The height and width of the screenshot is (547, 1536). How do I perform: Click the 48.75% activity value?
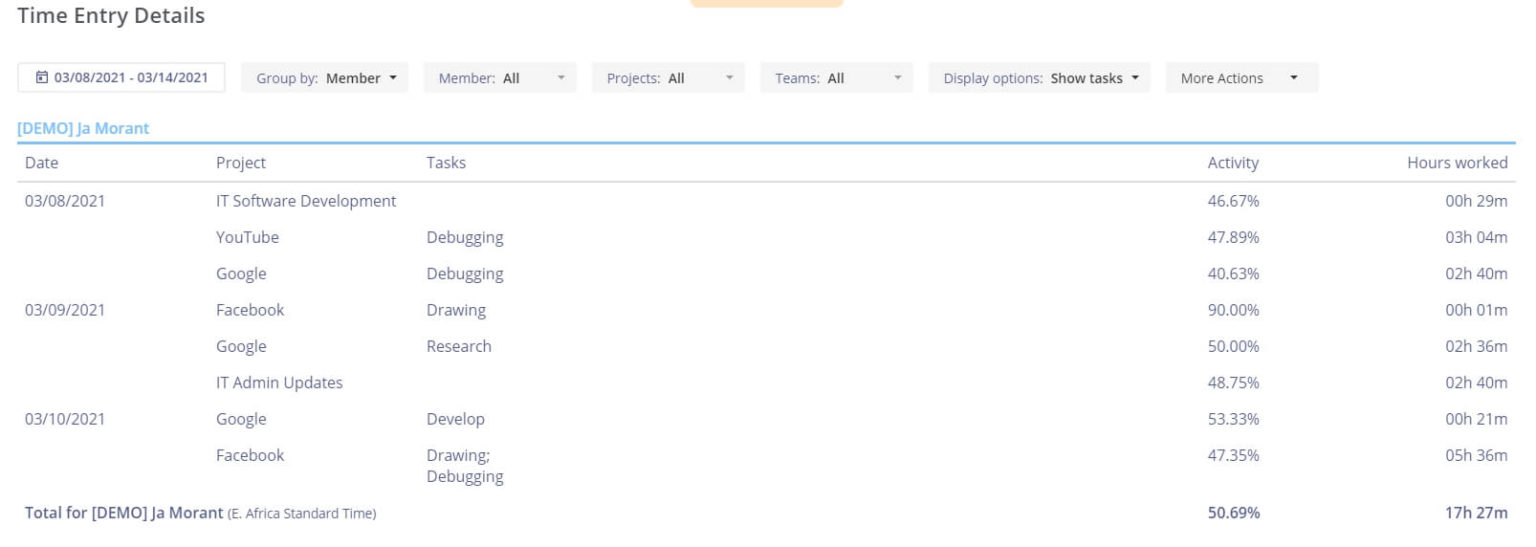1233,383
